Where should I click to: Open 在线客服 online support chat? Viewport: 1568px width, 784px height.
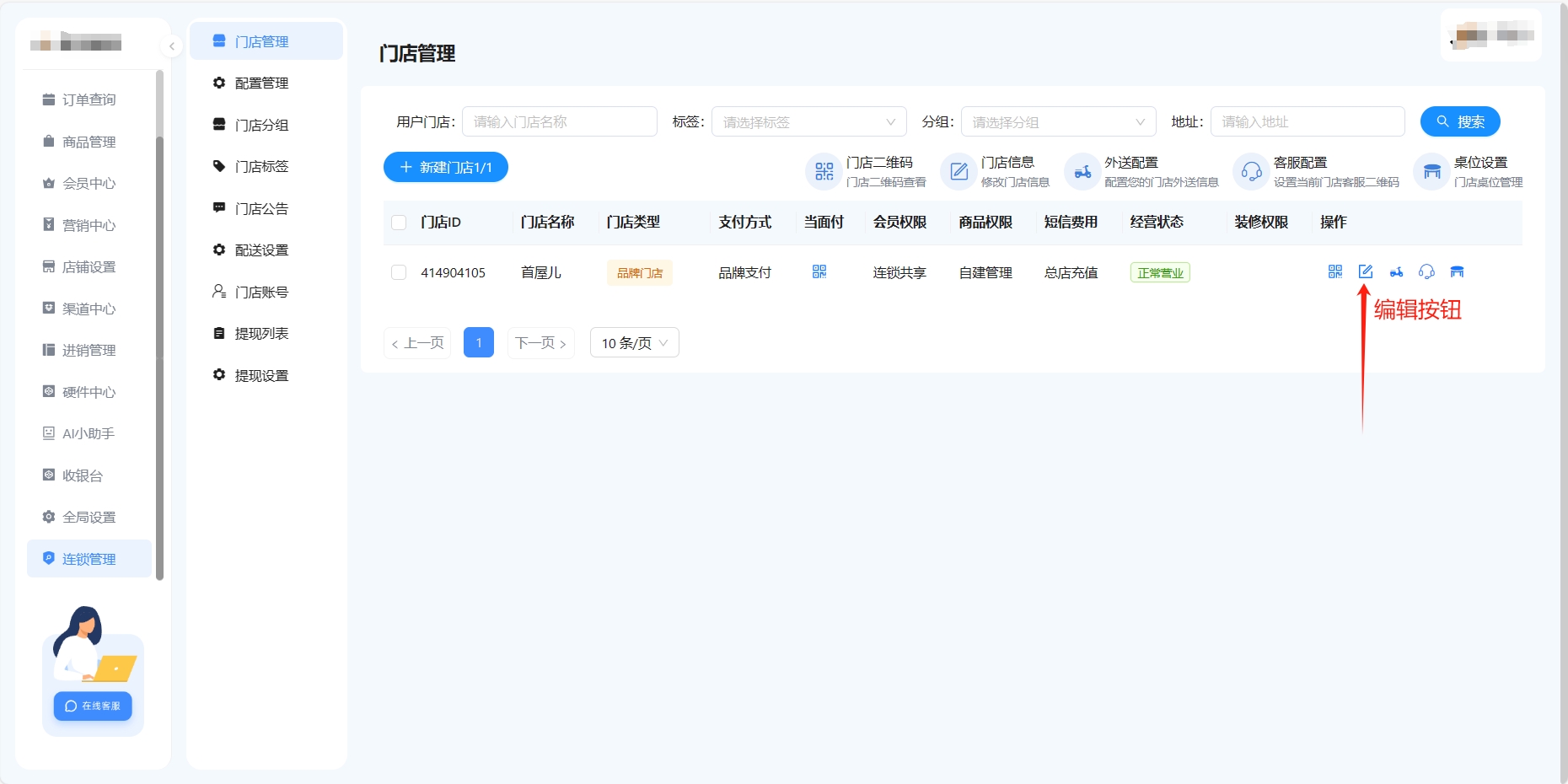(93, 706)
